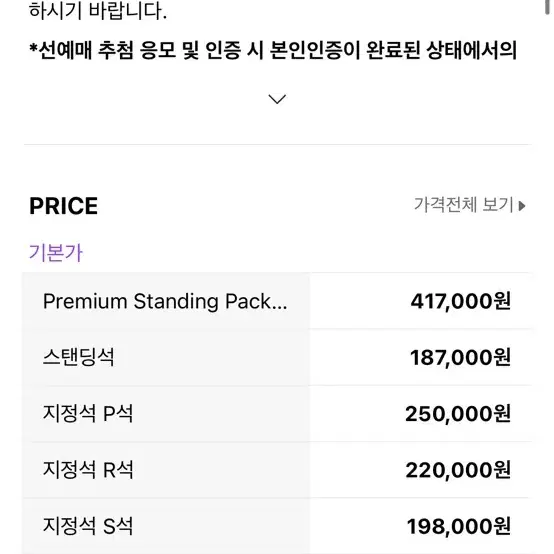Click the divider line above PRICE section

click(x=277, y=144)
